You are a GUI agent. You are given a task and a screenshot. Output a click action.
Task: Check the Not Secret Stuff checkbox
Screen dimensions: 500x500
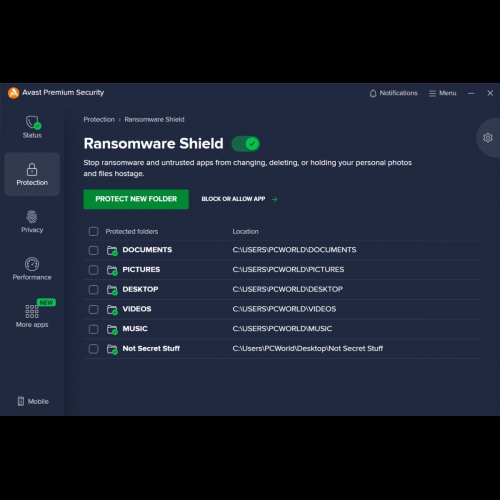pos(94,349)
